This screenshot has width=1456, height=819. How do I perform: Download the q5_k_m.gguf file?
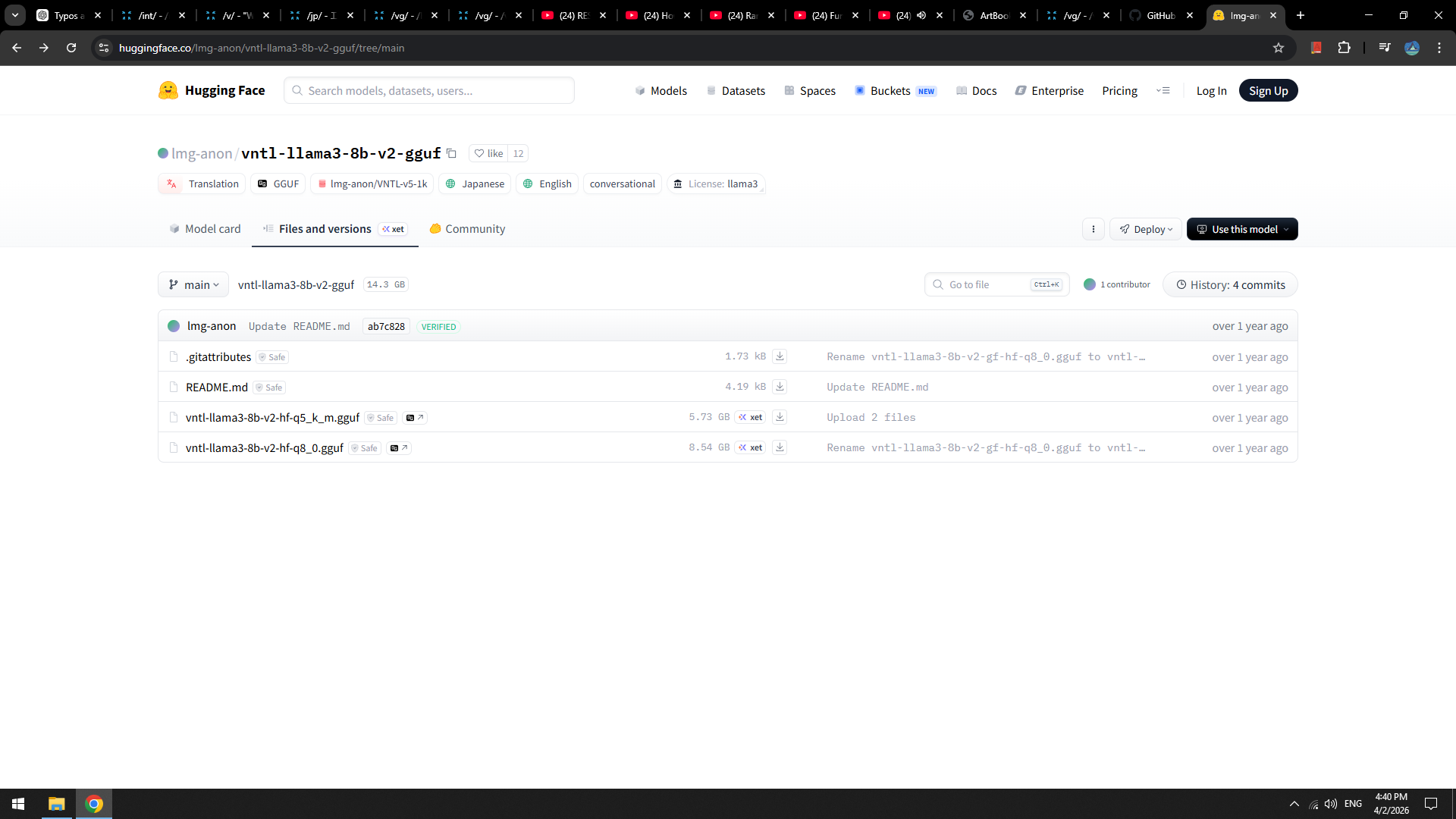pyautogui.click(x=780, y=417)
